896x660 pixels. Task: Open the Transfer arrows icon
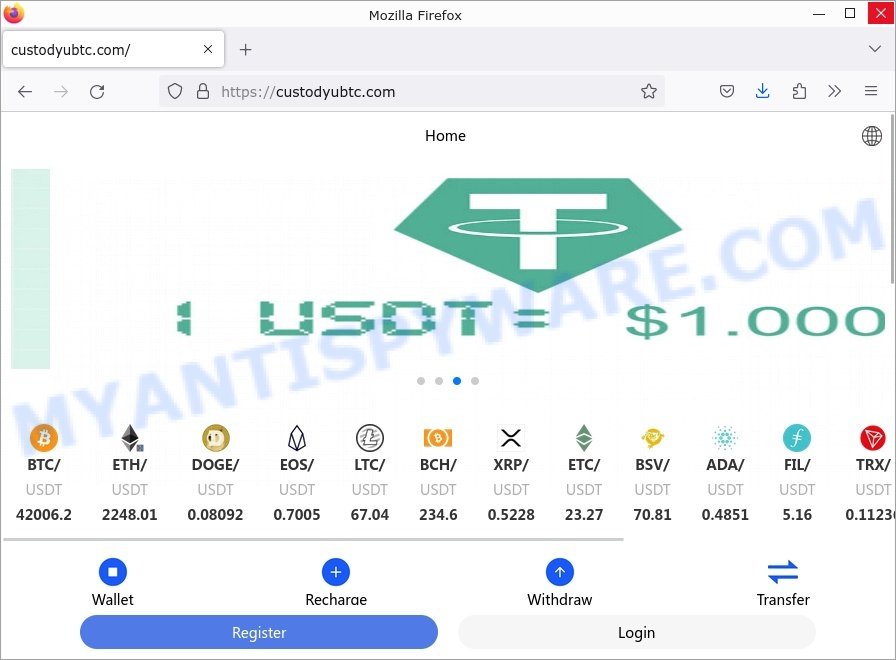coord(783,572)
